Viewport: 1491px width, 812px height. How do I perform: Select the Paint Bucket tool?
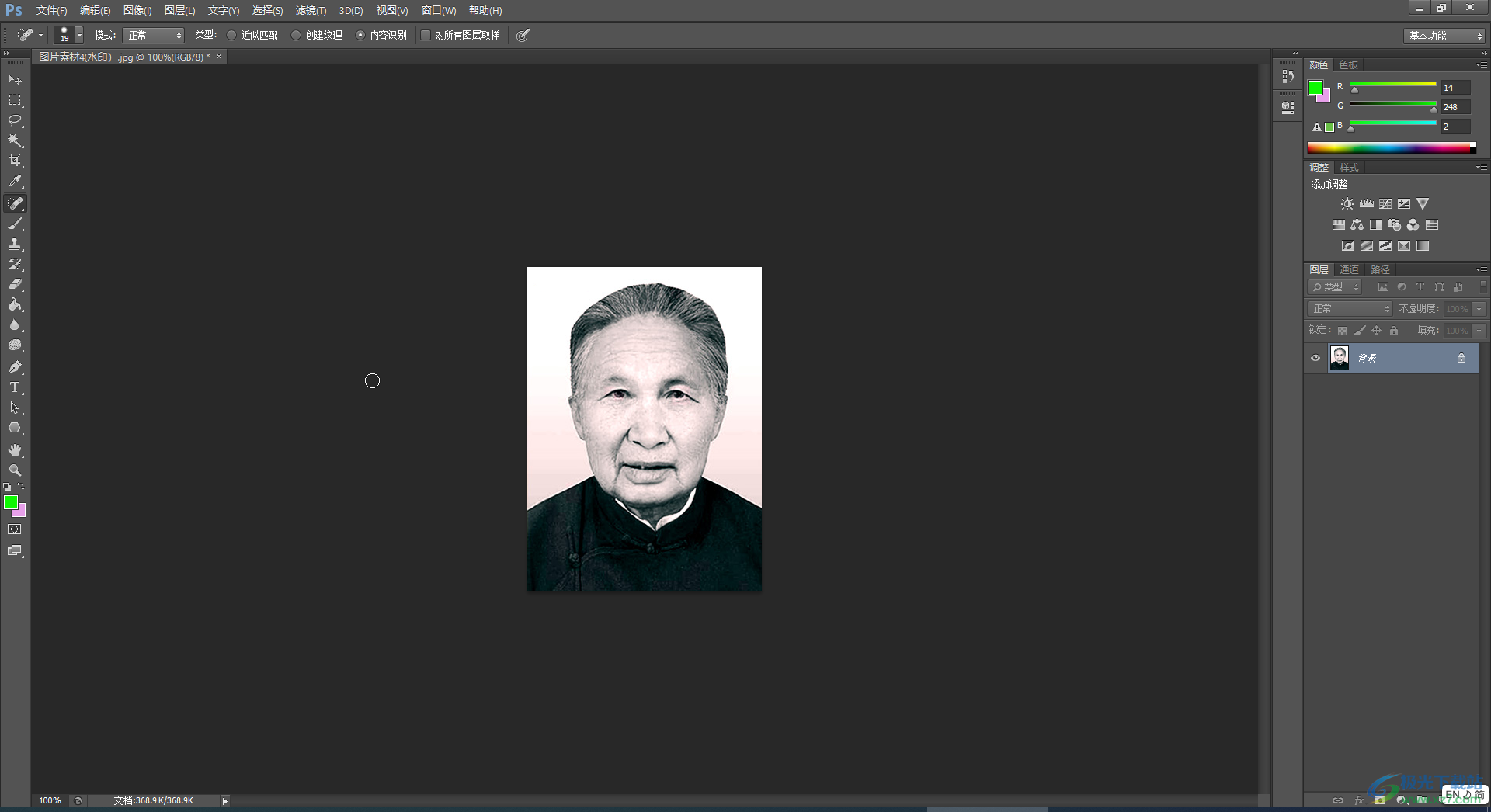pyautogui.click(x=15, y=304)
